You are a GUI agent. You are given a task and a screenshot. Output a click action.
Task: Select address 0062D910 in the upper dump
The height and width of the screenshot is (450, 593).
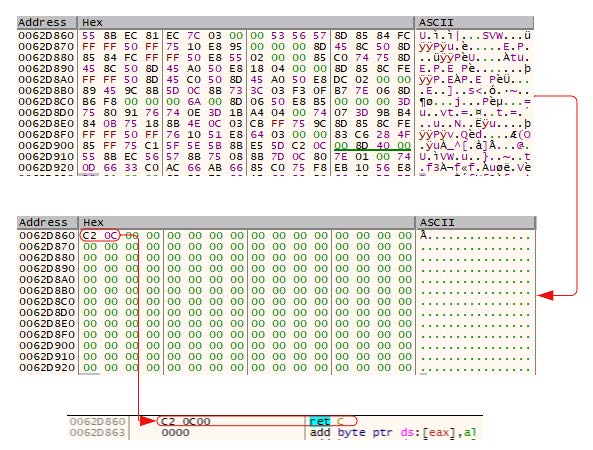[x=46, y=157]
